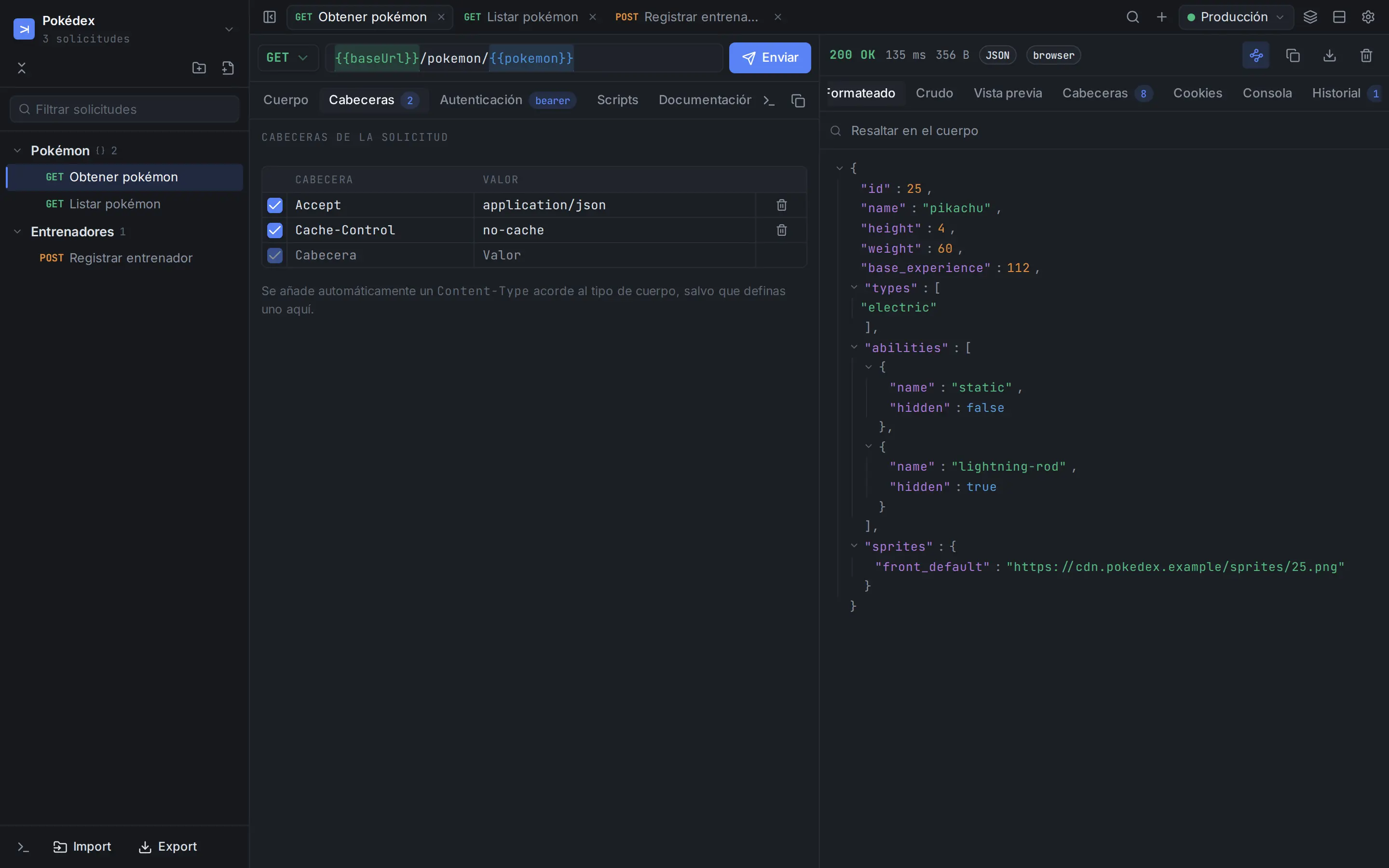Uncheck the Cache-Control header checkbox

[x=274, y=230]
